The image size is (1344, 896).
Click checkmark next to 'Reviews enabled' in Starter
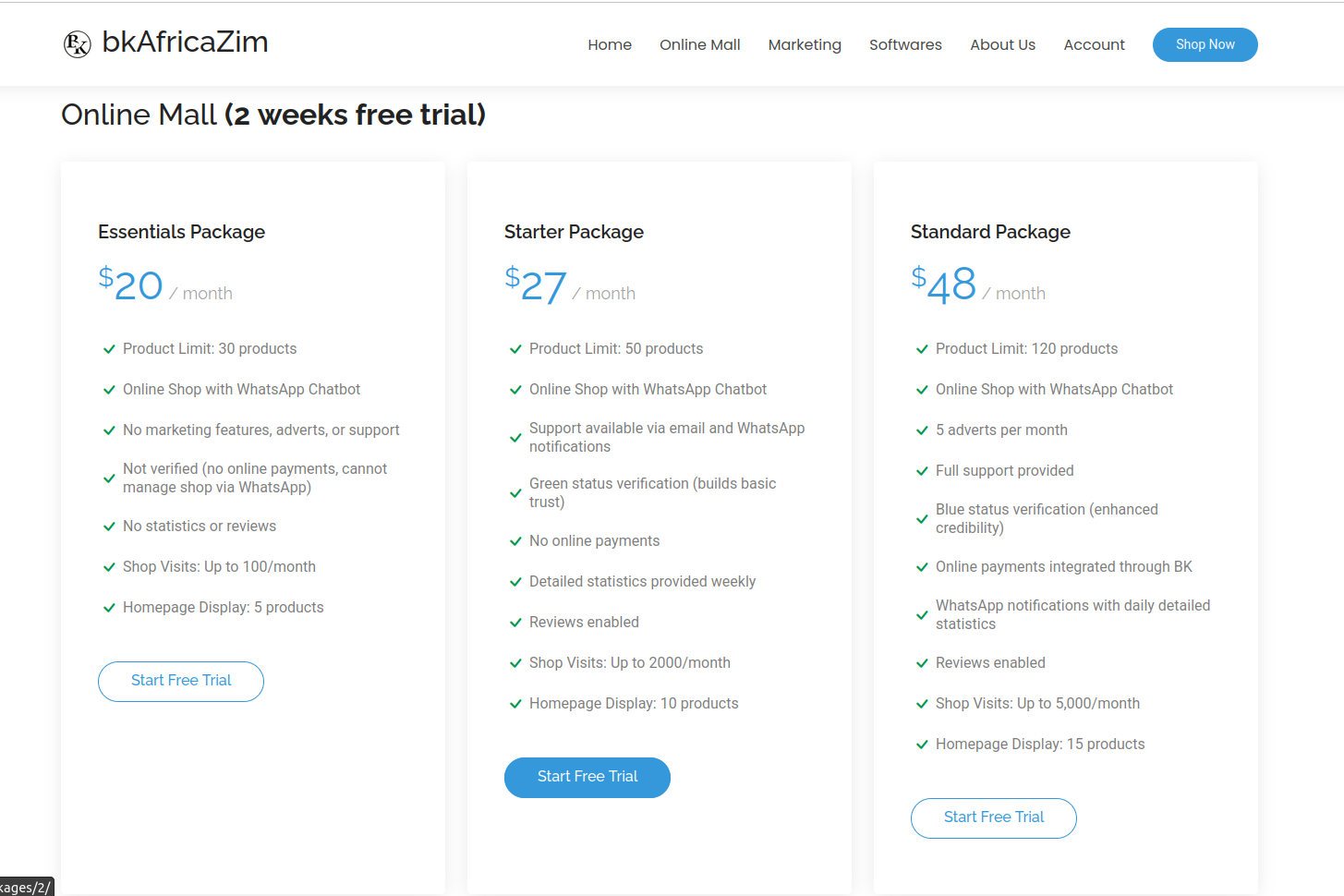click(x=515, y=623)
